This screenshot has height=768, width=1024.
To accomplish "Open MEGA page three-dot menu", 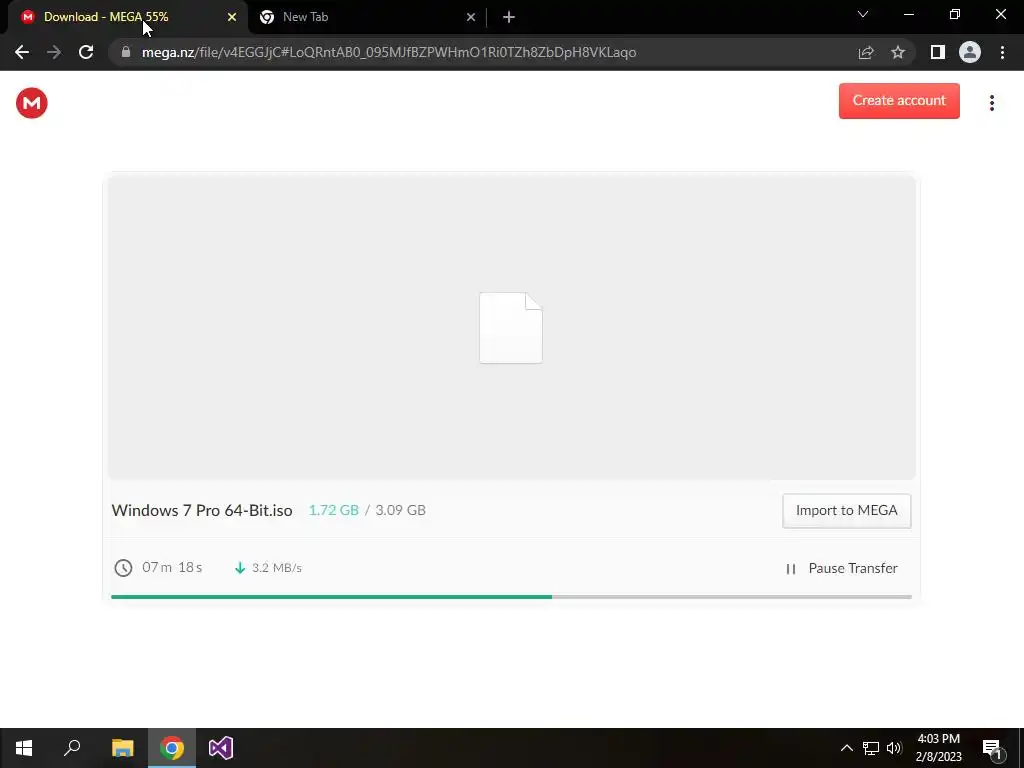I will [x=991, y=103].
